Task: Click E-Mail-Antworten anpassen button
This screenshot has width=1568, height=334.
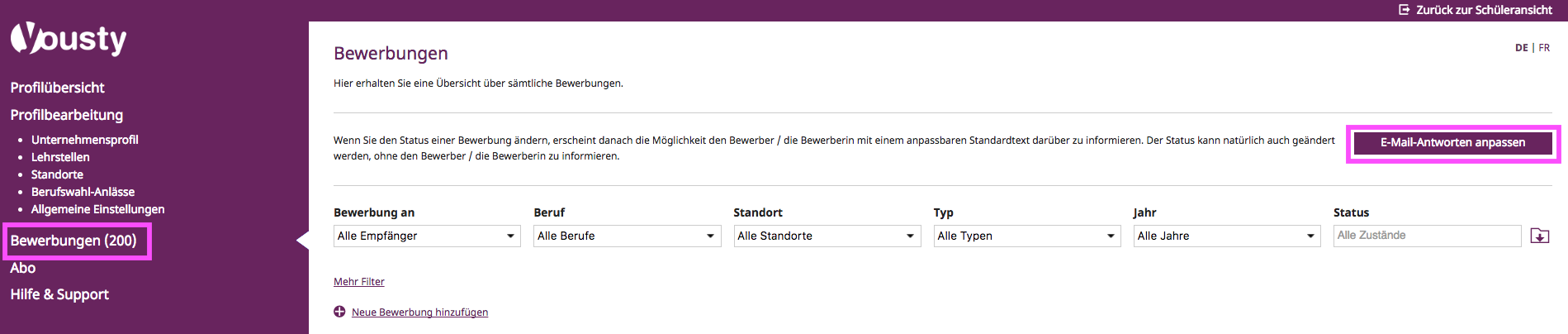Action: [x=1453, y=143]
